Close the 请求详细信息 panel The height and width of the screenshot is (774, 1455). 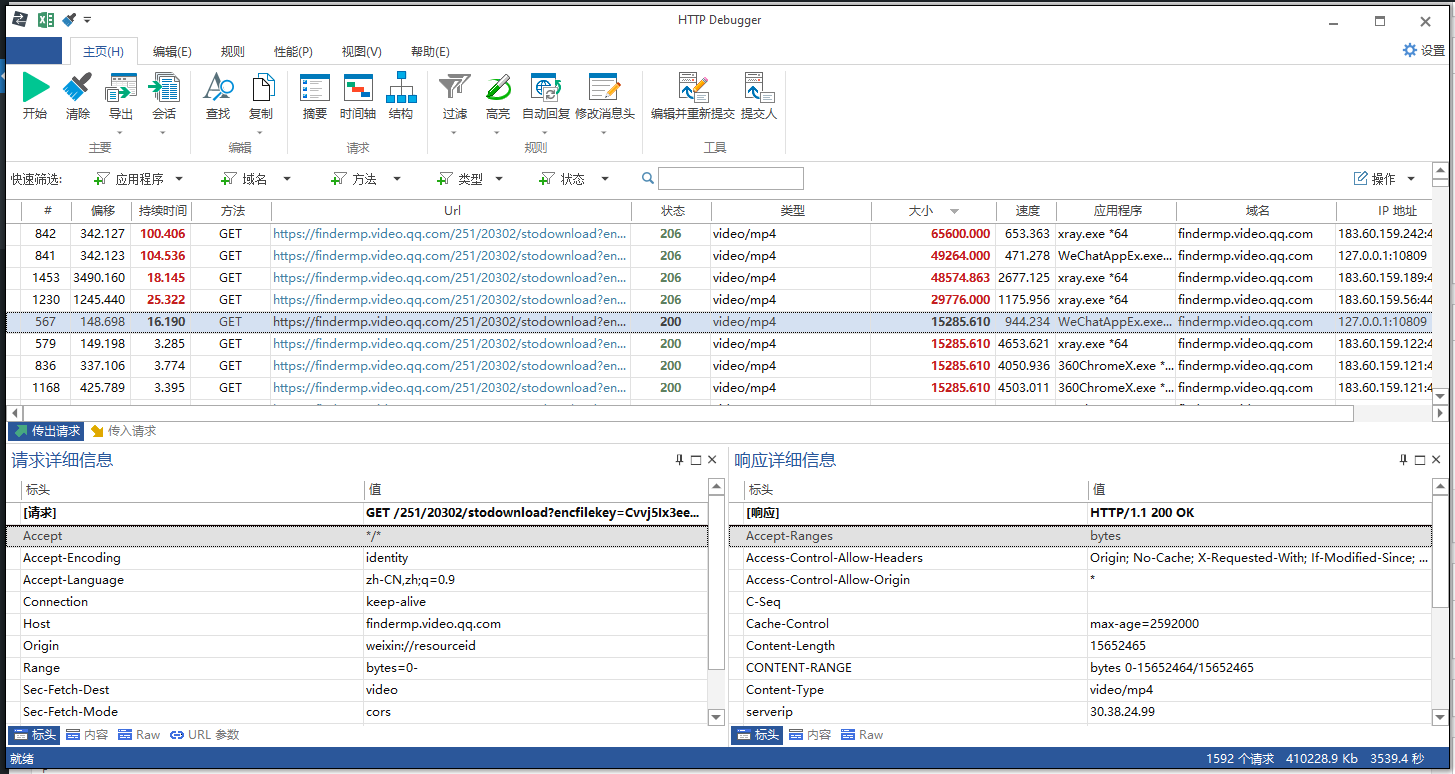click(x=712, y=460)
